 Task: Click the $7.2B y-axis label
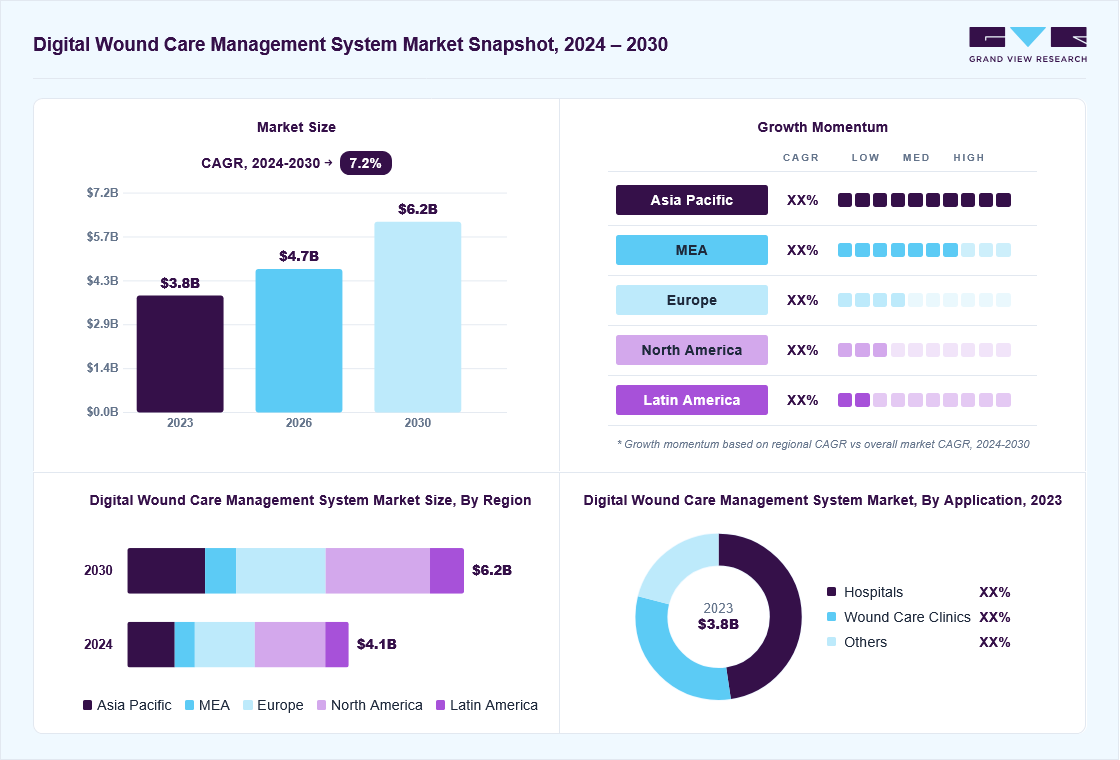click(102, 192)
